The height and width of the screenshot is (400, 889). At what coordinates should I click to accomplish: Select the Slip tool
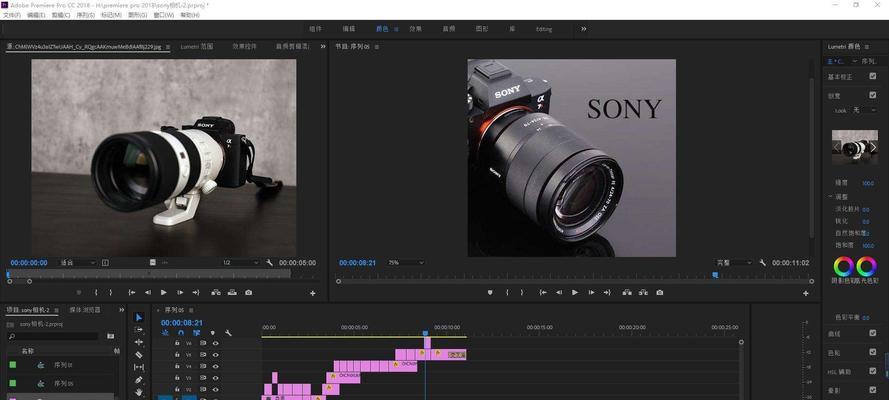coord(139,367)
